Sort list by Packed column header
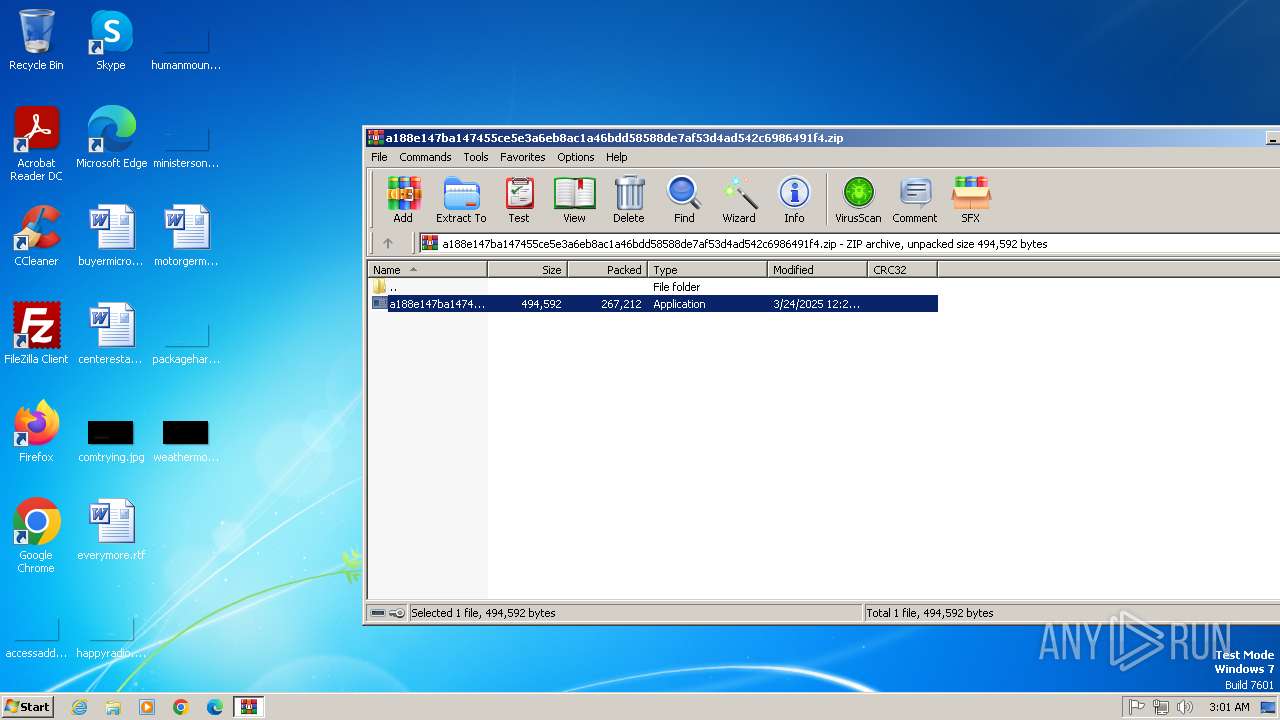 [607, 269]
